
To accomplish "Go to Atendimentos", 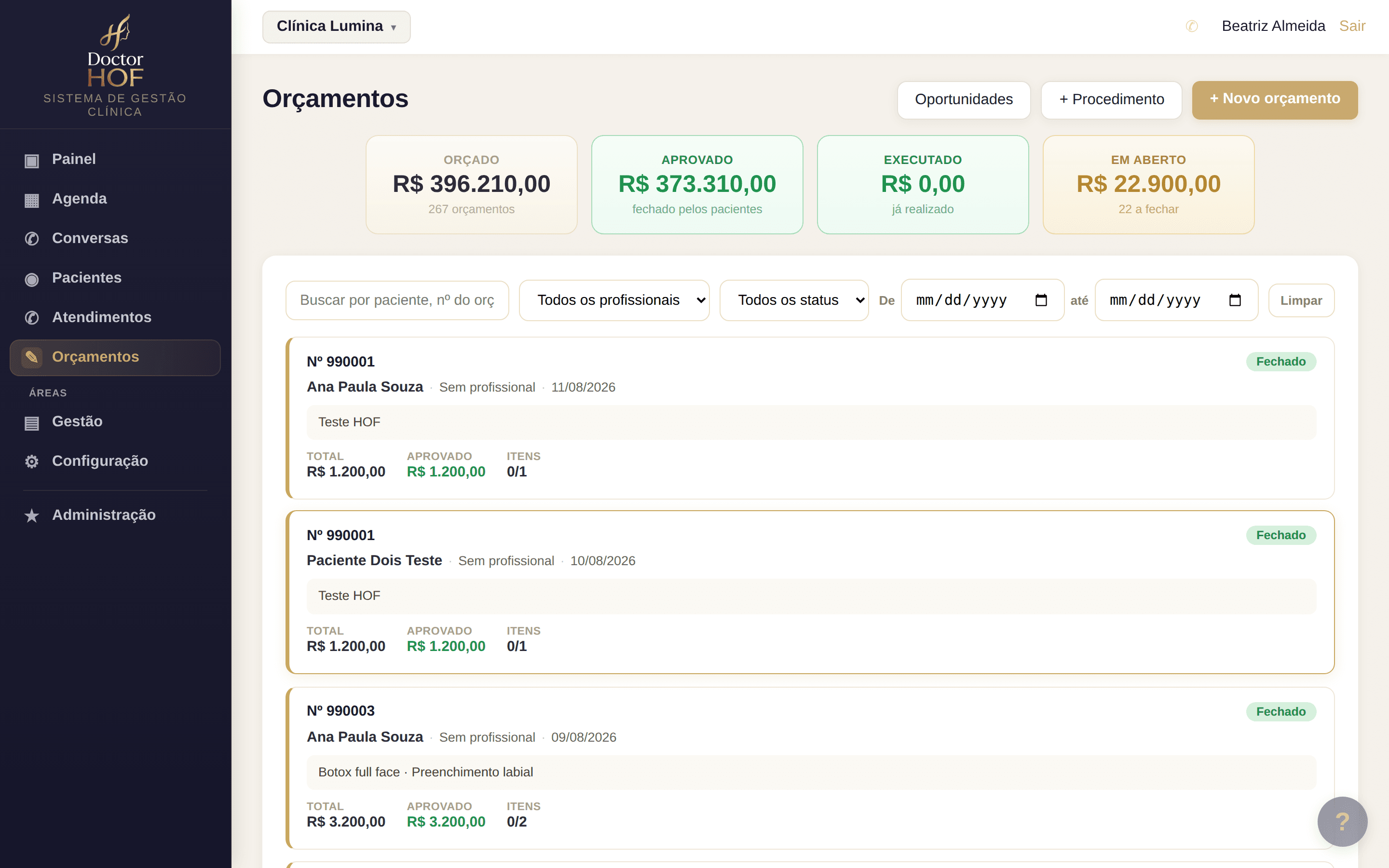I will click(115, 317).
